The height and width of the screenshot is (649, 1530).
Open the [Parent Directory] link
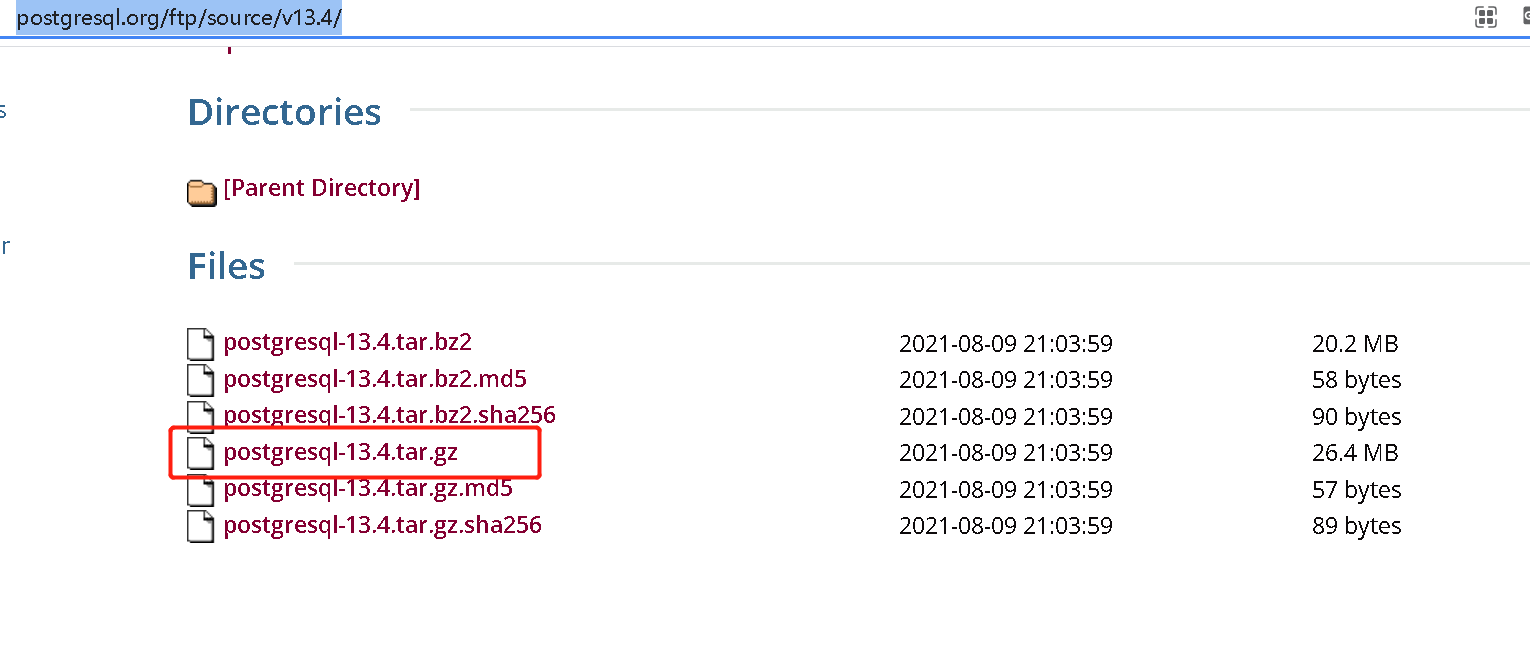pos(322,188)
